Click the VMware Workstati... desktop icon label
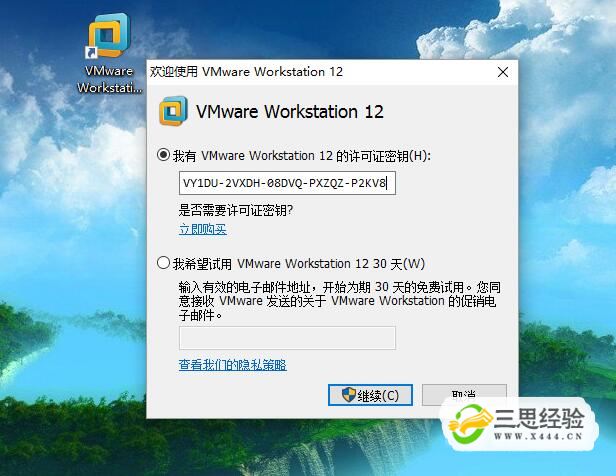 point(109,79)
